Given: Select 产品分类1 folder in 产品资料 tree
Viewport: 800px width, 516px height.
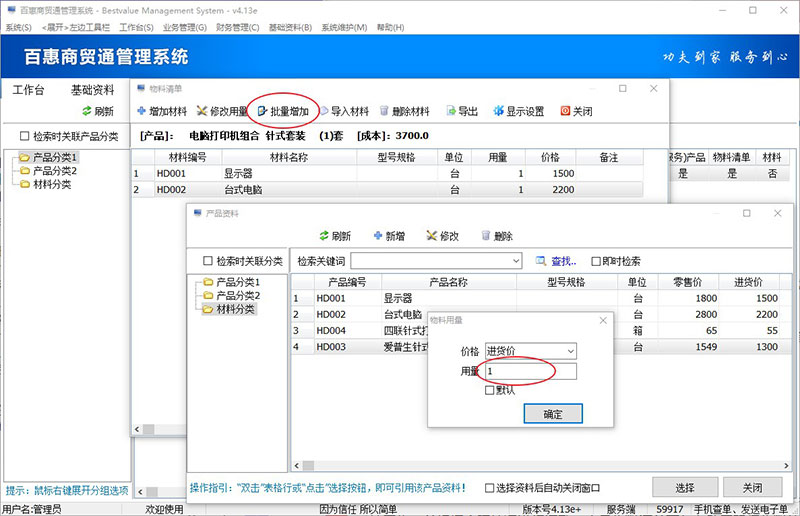Looking at the screenshot, I should coord(232,282).
